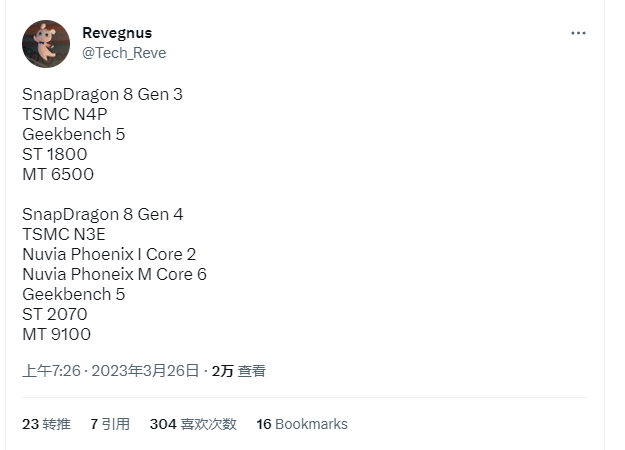Click the "TSMC N3E" line
Viewport: 625px width, 450px height.
pos(64,234)
